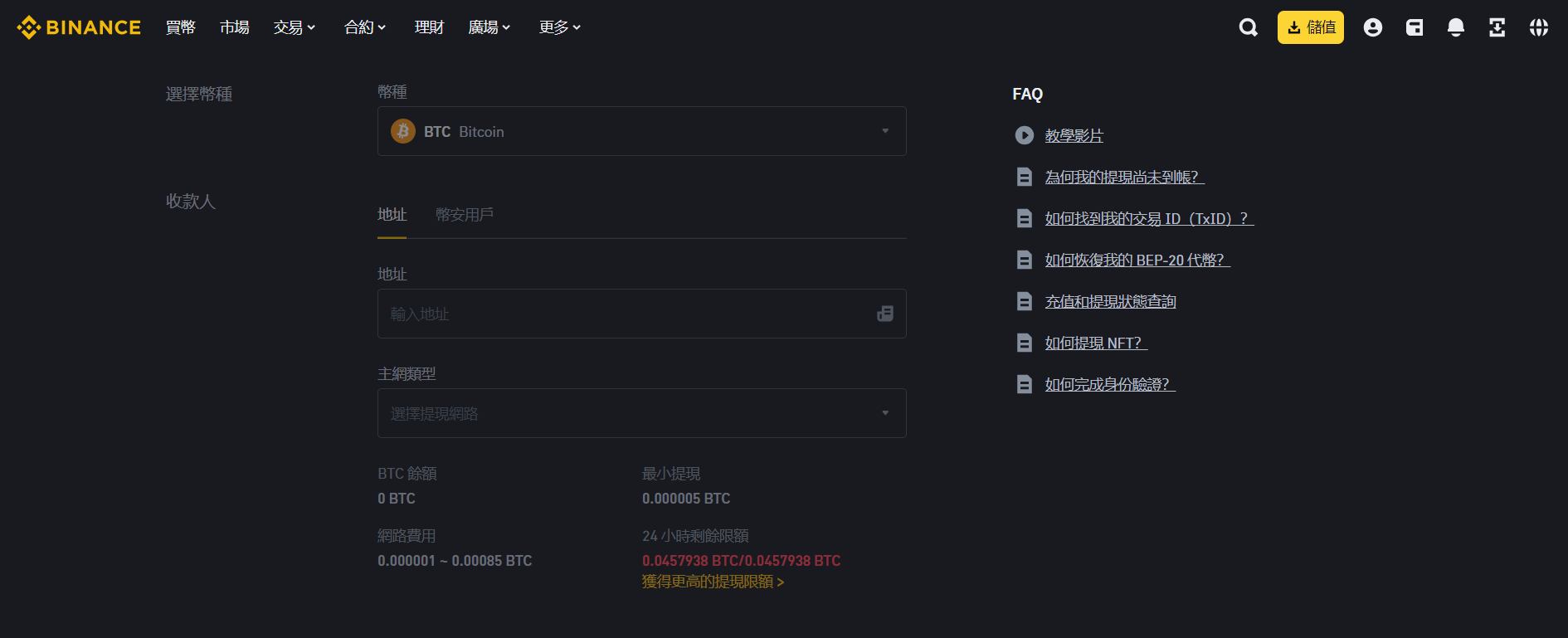
Task: Open the user account profile icon
Action: [x=1373, y=27]
